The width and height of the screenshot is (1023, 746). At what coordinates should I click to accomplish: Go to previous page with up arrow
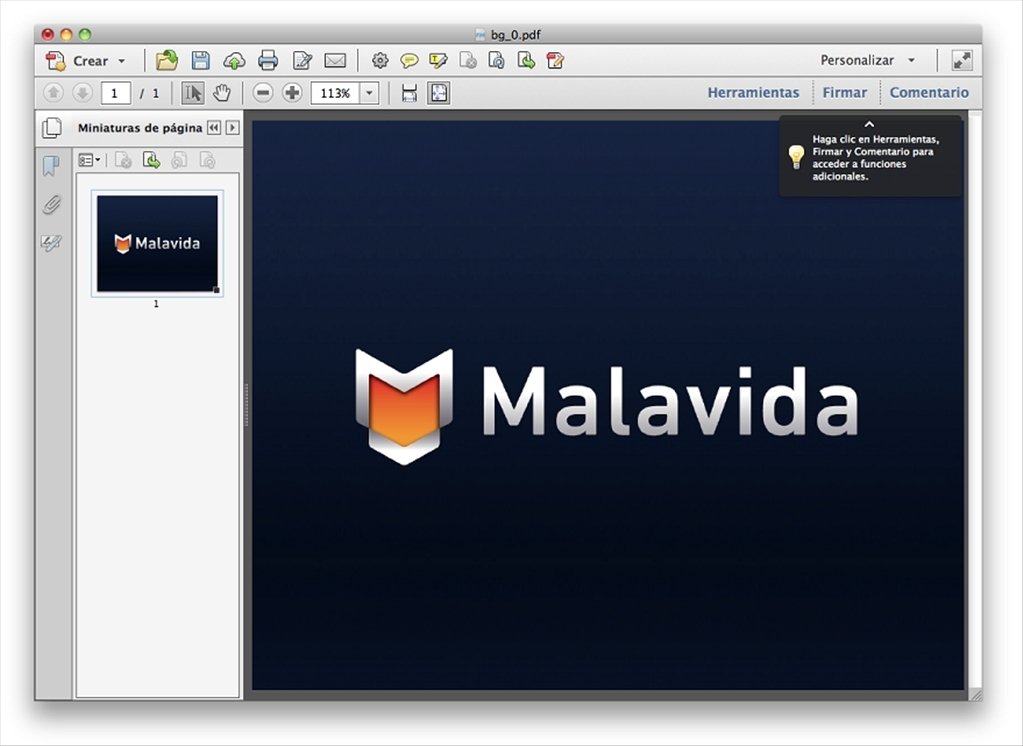(x=53, y=93)
